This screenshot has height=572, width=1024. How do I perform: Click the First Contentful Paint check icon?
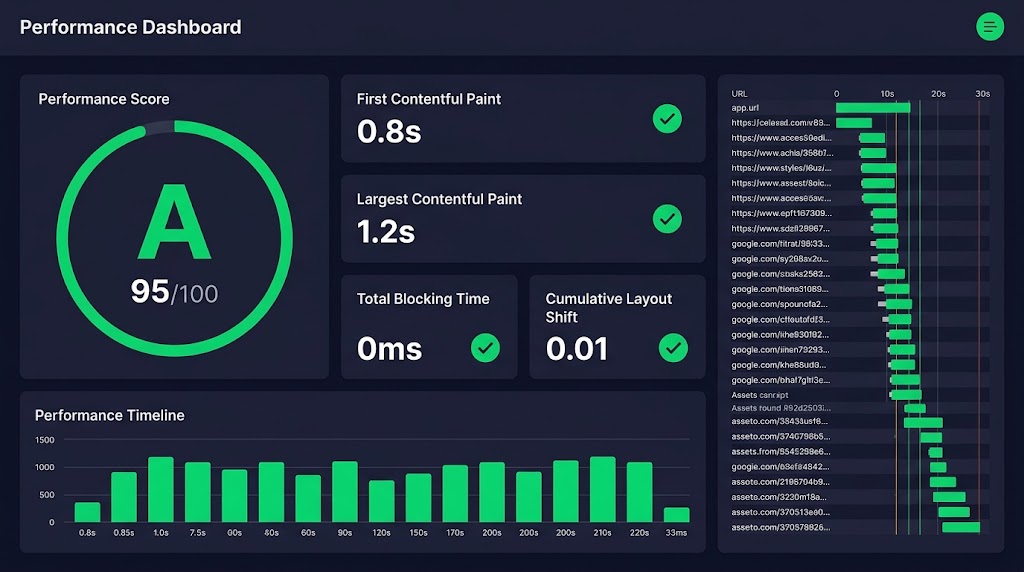coord(667,119)
